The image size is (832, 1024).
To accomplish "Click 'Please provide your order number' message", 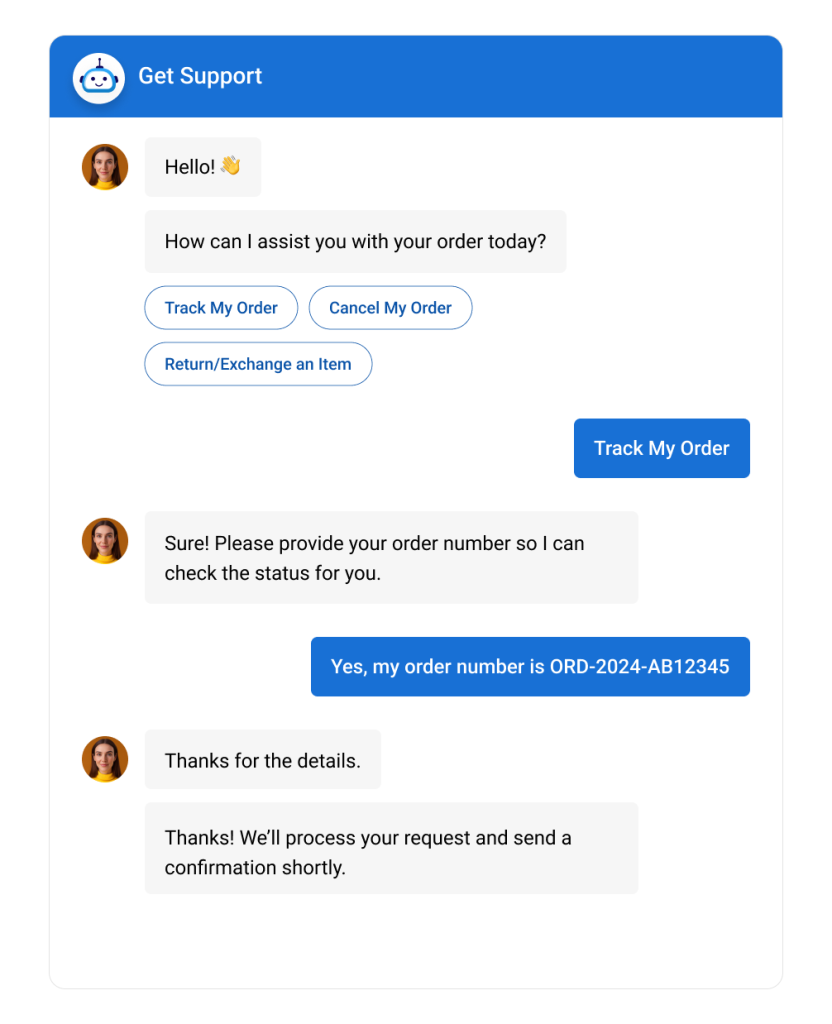I will click(391, 557).
